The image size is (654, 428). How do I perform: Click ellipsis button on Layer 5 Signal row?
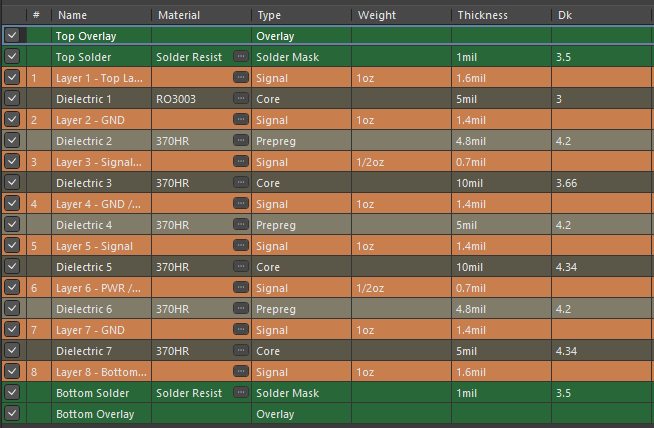click(x=240, y=246)
